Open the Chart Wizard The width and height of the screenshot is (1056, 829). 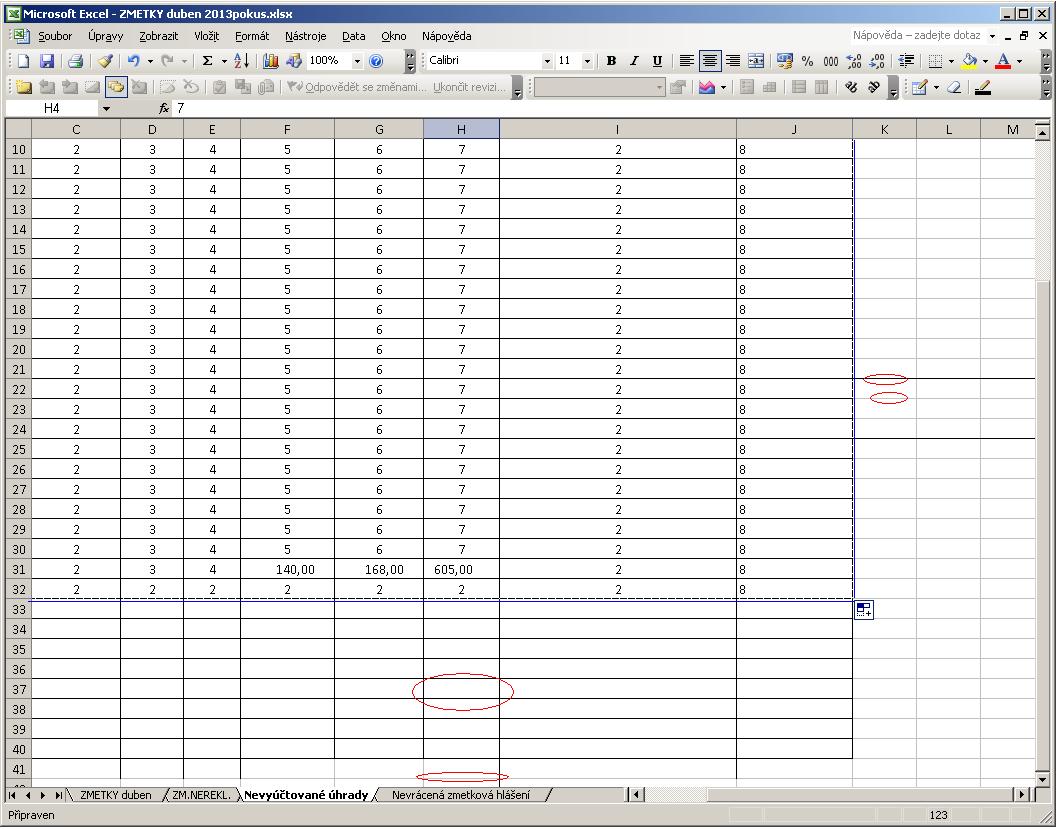pyautogui.click(x=271, y=61)
